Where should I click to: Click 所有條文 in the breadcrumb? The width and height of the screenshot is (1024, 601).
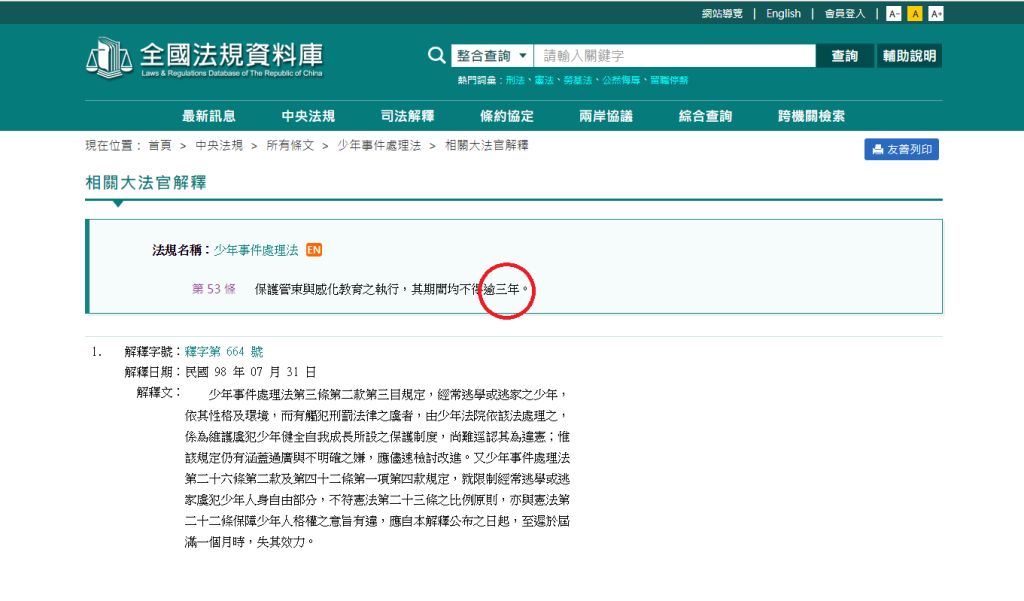tap(290, 145)
